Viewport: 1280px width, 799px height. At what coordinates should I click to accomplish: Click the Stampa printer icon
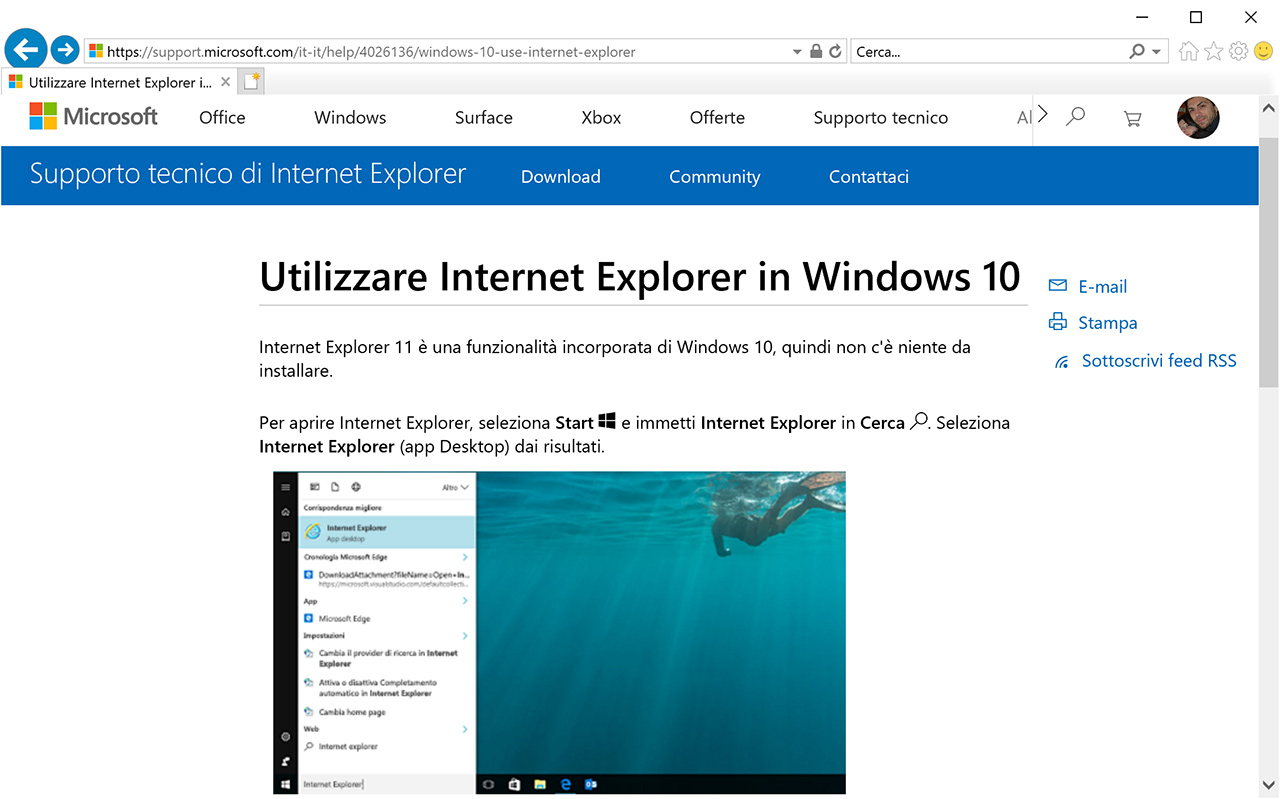pyautogui.click(x=1058, y=322)
